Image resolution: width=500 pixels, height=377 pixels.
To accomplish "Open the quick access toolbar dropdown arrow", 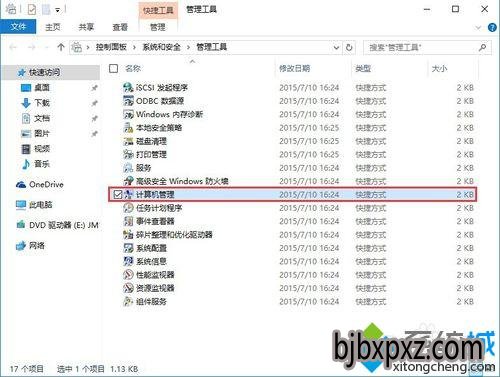I will pos(57,10).
